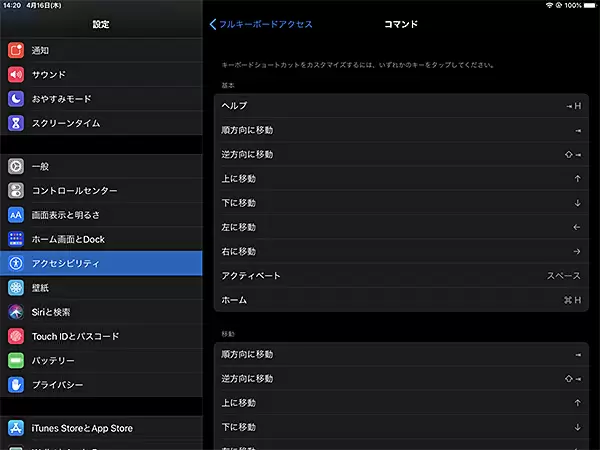Select アクセシビリティ highlighted row

101,263
